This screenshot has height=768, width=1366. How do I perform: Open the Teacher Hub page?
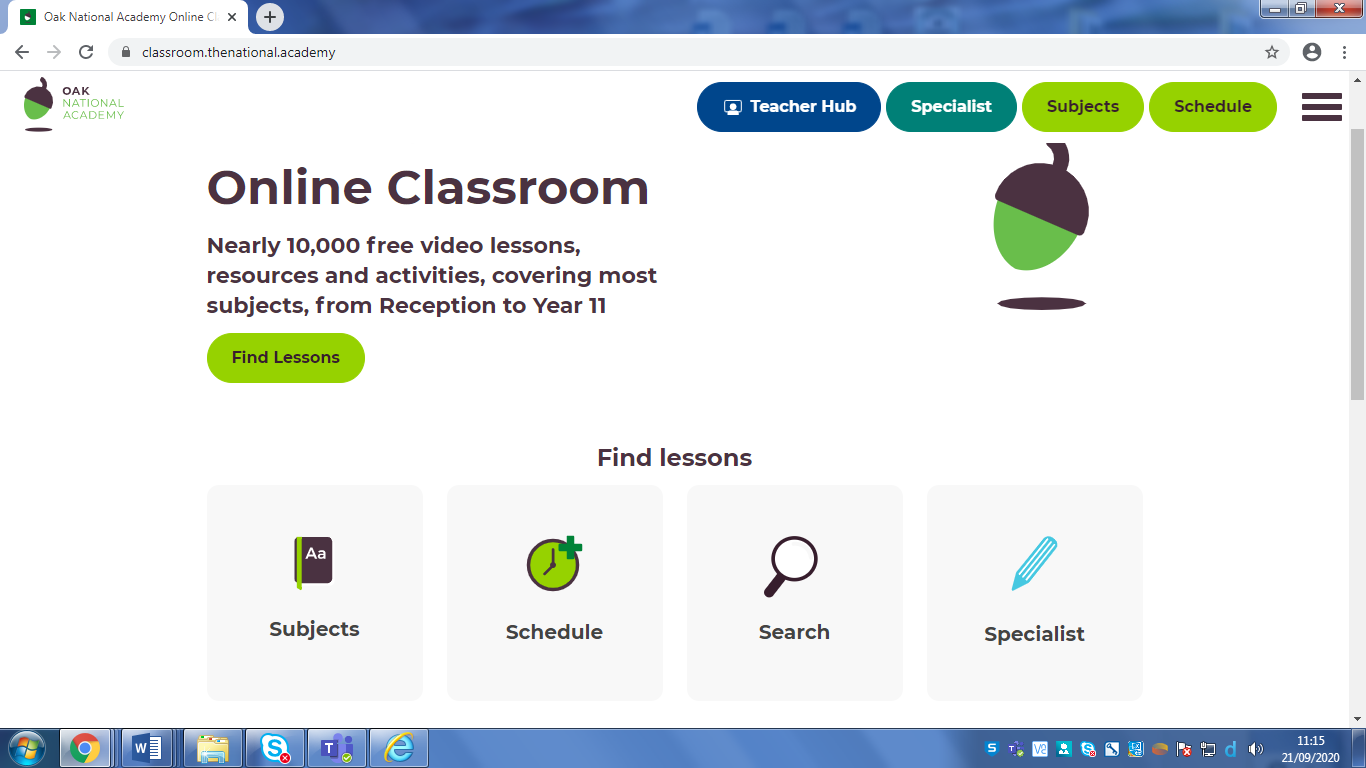(x=789, y=107)
